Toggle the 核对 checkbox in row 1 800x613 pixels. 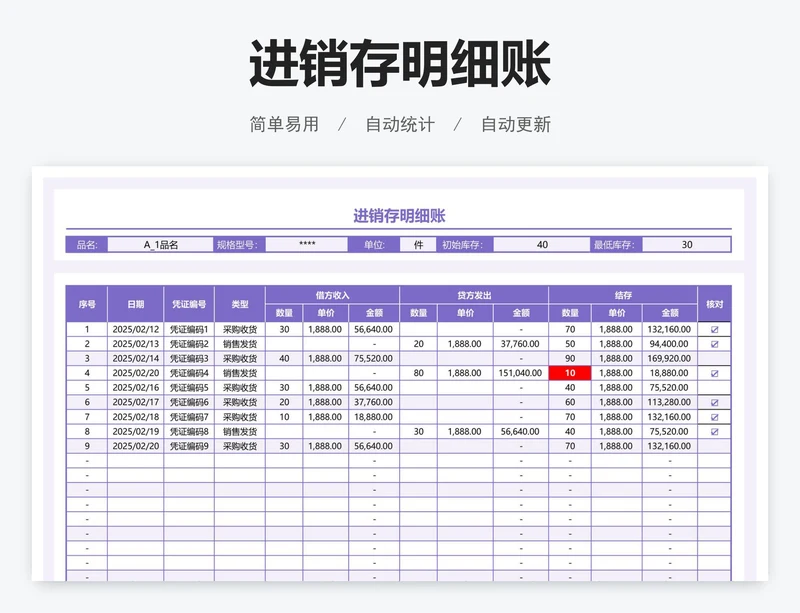pyautogui.click(x=714, y=329)
